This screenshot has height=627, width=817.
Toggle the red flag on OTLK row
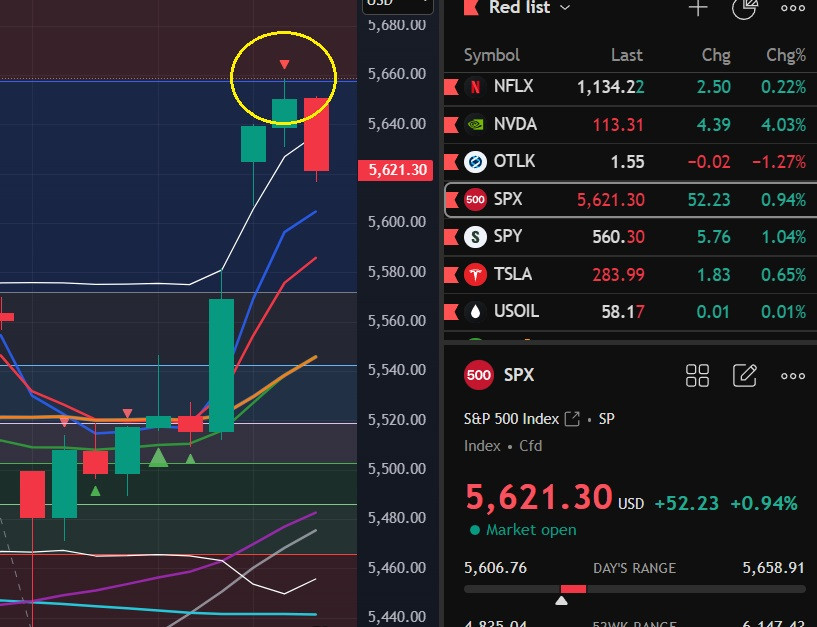[x=451, y=162]
